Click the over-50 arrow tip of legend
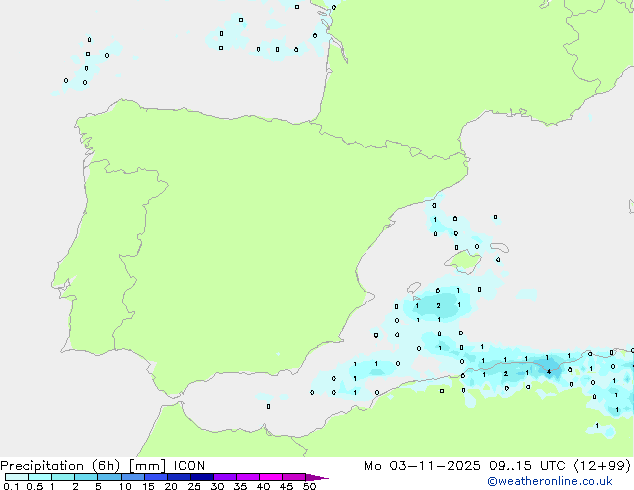 coord(317,477)
